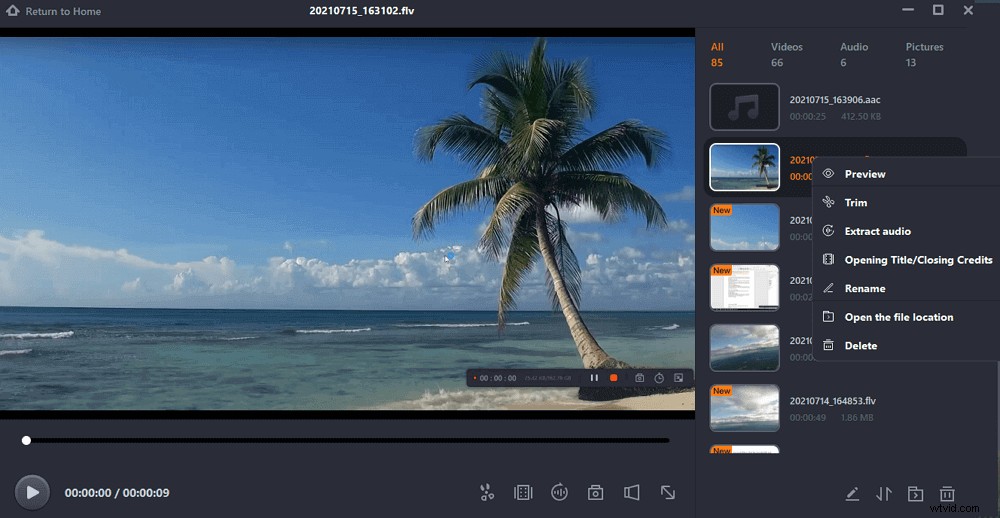Take a screenshot with the camera icon
Viewport: 1000px width, 518px height.
tap(595, 492)
